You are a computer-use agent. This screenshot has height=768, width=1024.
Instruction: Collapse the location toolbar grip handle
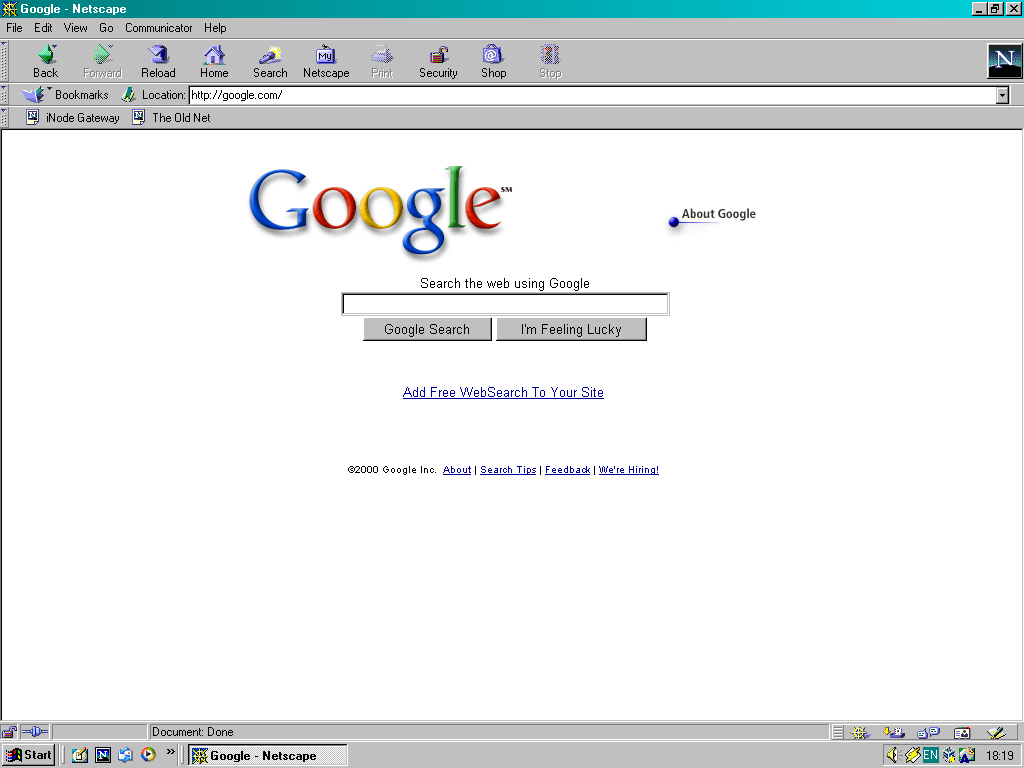(x=4, y=95)
